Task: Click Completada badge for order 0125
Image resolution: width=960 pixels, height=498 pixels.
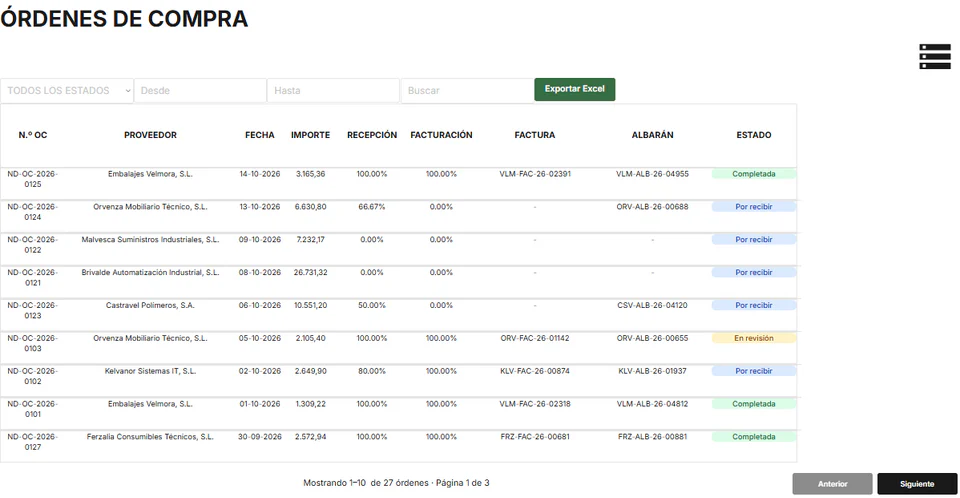Action: pos(754,175)
